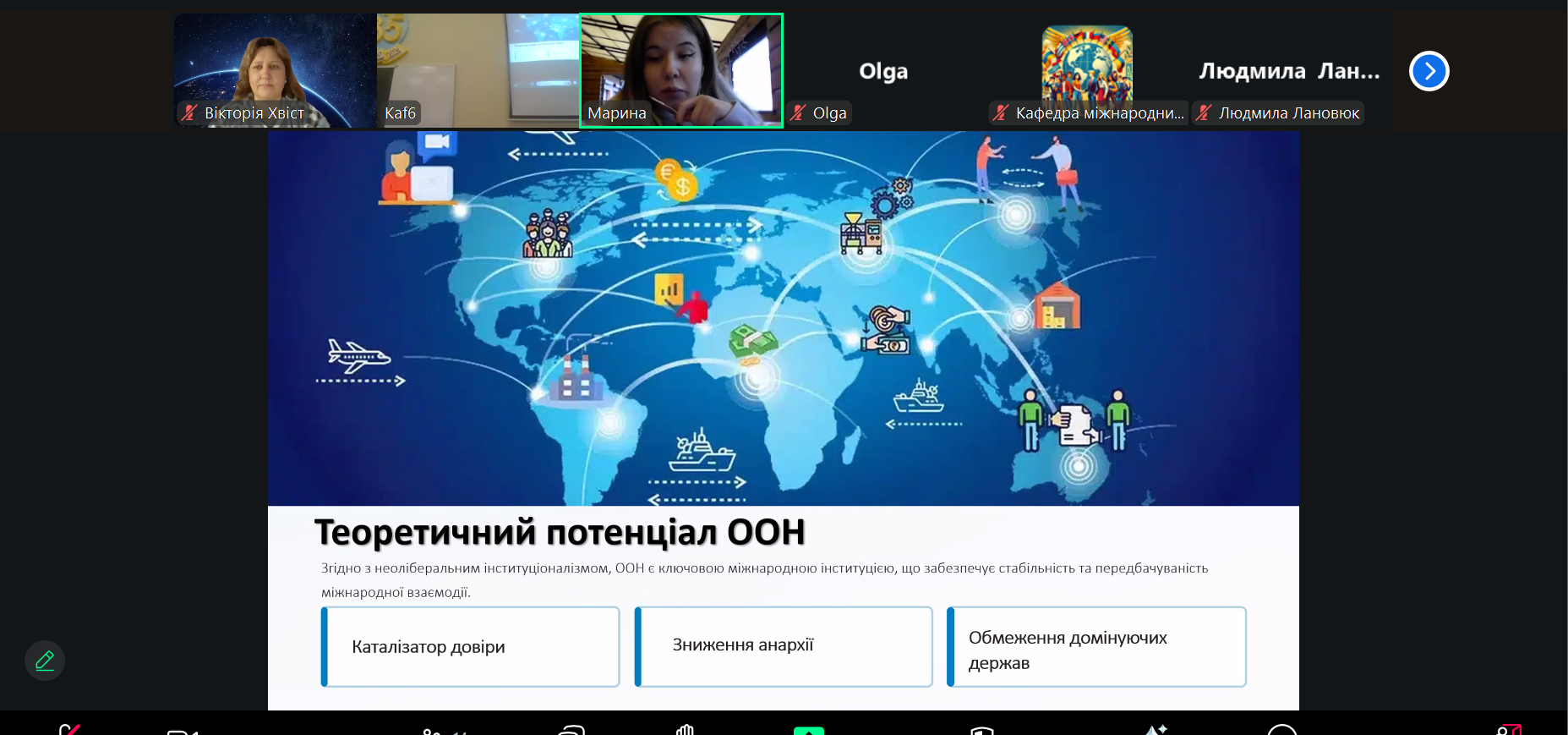Click the muted microphone icon beside the Olga label
Screen dimensions: 1568x735
pyautogui.click(x=799, y=112)
